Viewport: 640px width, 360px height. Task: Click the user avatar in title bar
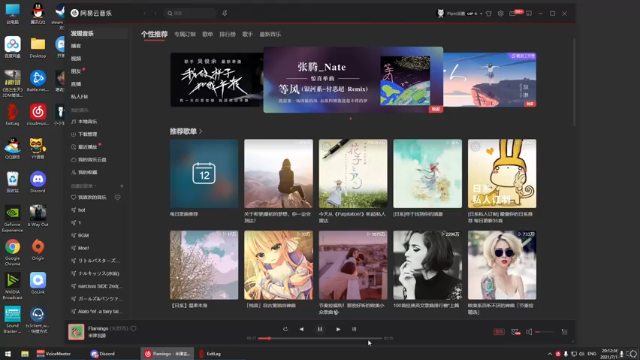440,13
